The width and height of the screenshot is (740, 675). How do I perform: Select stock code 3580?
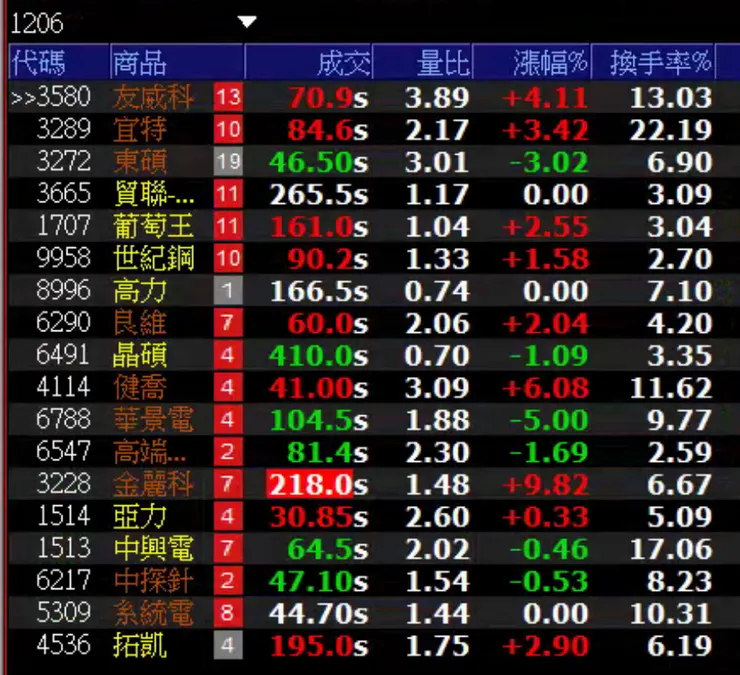[63, 97]
